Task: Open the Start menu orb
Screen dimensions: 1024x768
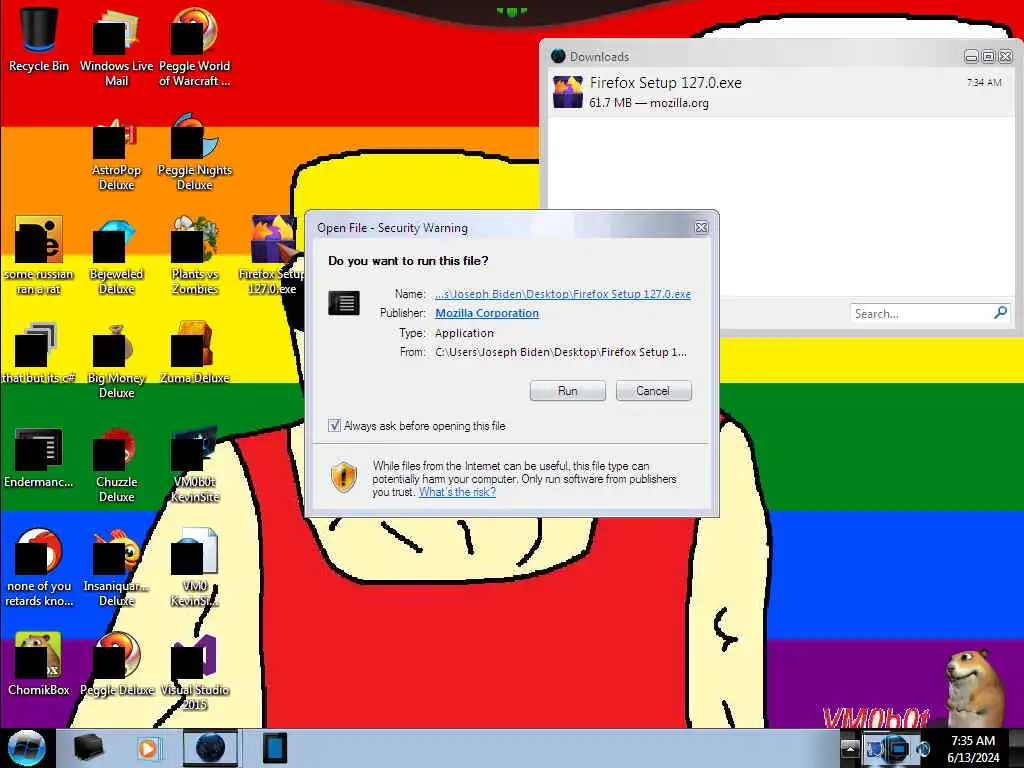Action: [x=27, y=748]
